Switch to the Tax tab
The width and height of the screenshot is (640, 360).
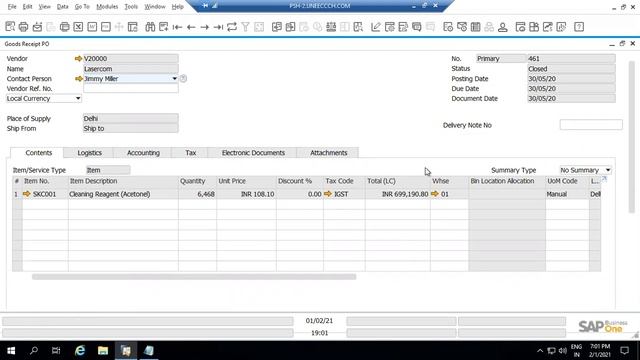(x=191, y=153)
